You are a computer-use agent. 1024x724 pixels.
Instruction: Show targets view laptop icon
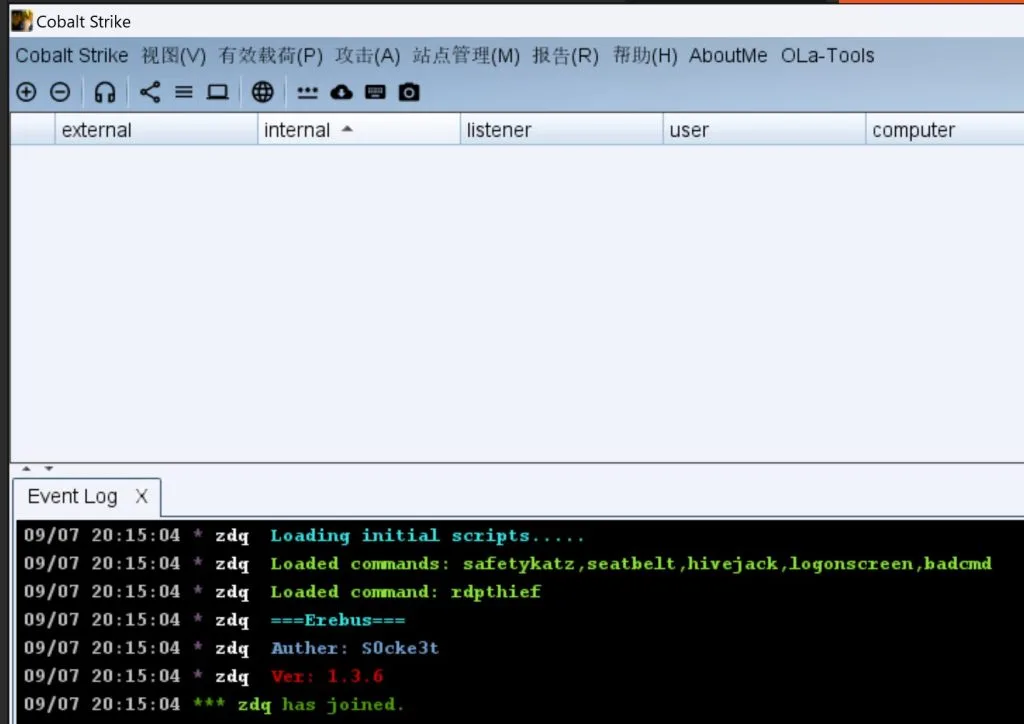point(217,92)
